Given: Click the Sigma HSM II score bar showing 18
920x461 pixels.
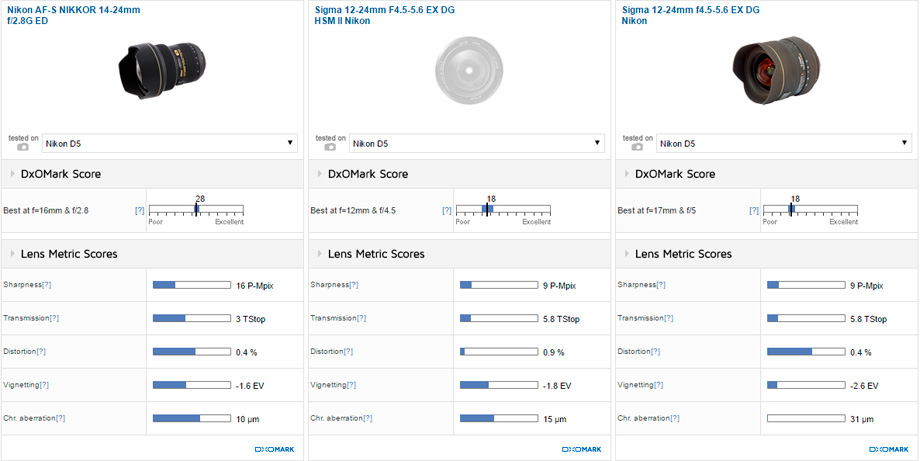Looking at the screenshot, I should coord(503,209).
